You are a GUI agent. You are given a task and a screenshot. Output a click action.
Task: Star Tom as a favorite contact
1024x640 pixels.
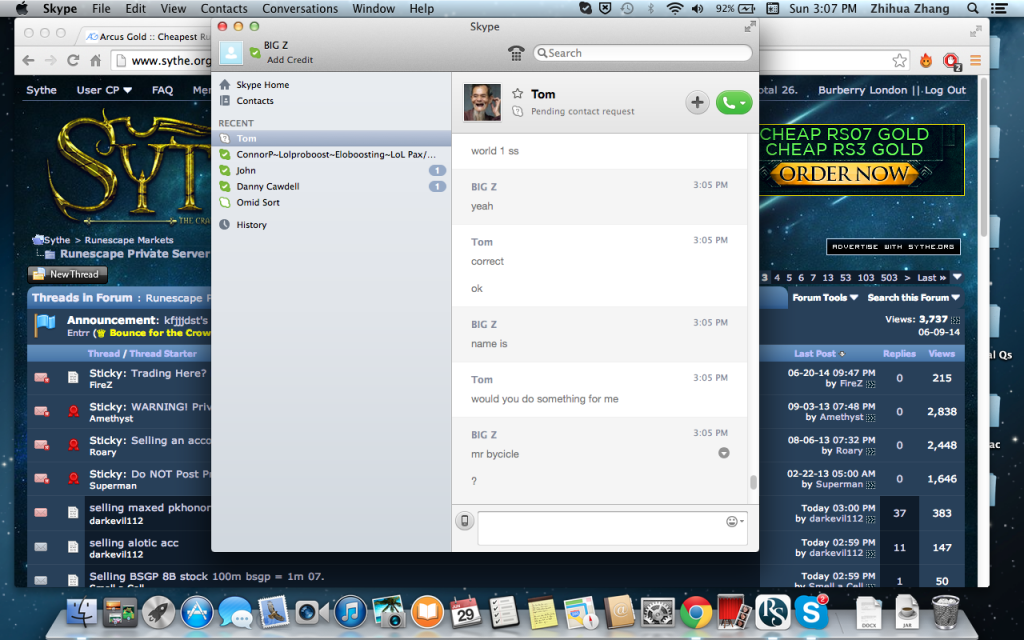pyautogui.click(x=517, y=94)
